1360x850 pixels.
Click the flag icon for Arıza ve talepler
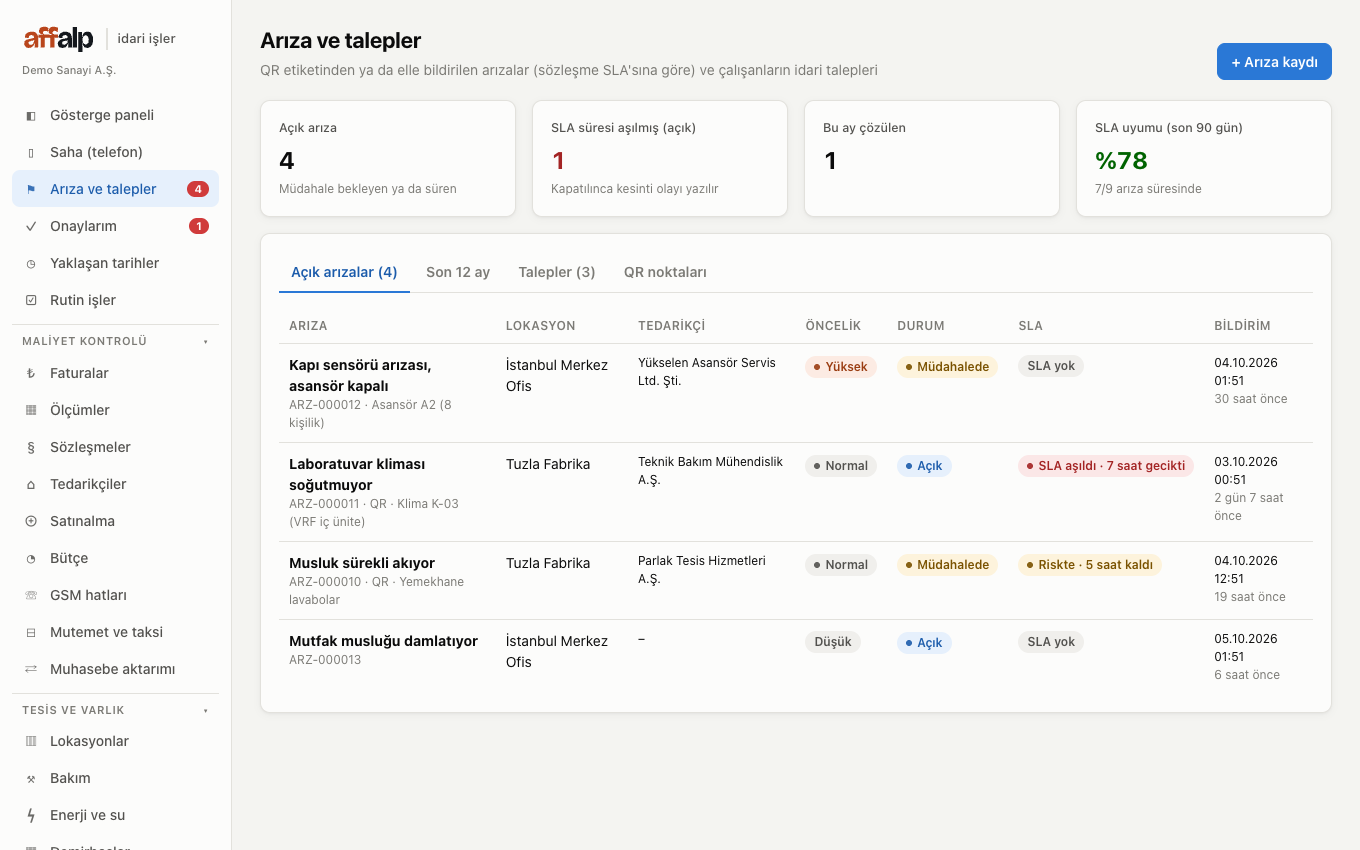(x=31, y=189)
